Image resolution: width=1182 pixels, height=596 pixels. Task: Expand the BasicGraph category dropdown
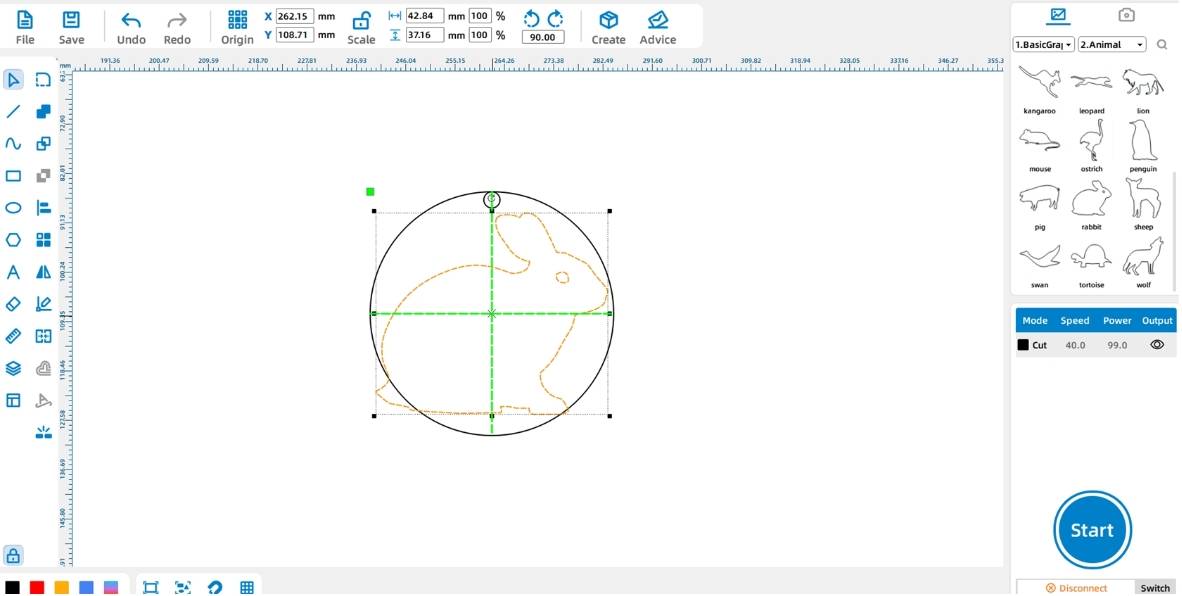click(x=1044, y=44)
